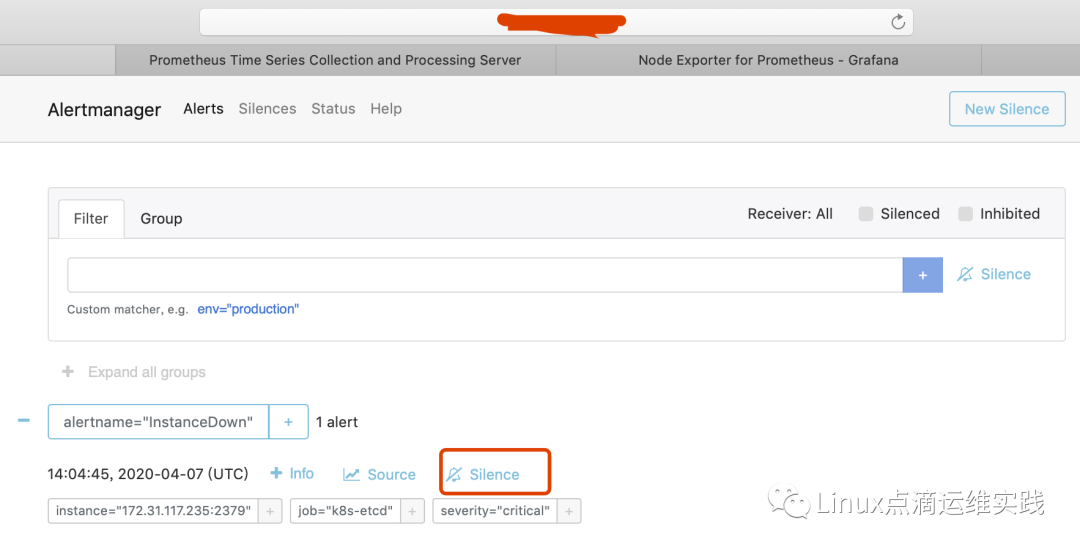The width and height of the screenshot is (1080, 550).
Task: Switch to Node Exporter Grafana browser tab
Action: [x=768, y=60]
